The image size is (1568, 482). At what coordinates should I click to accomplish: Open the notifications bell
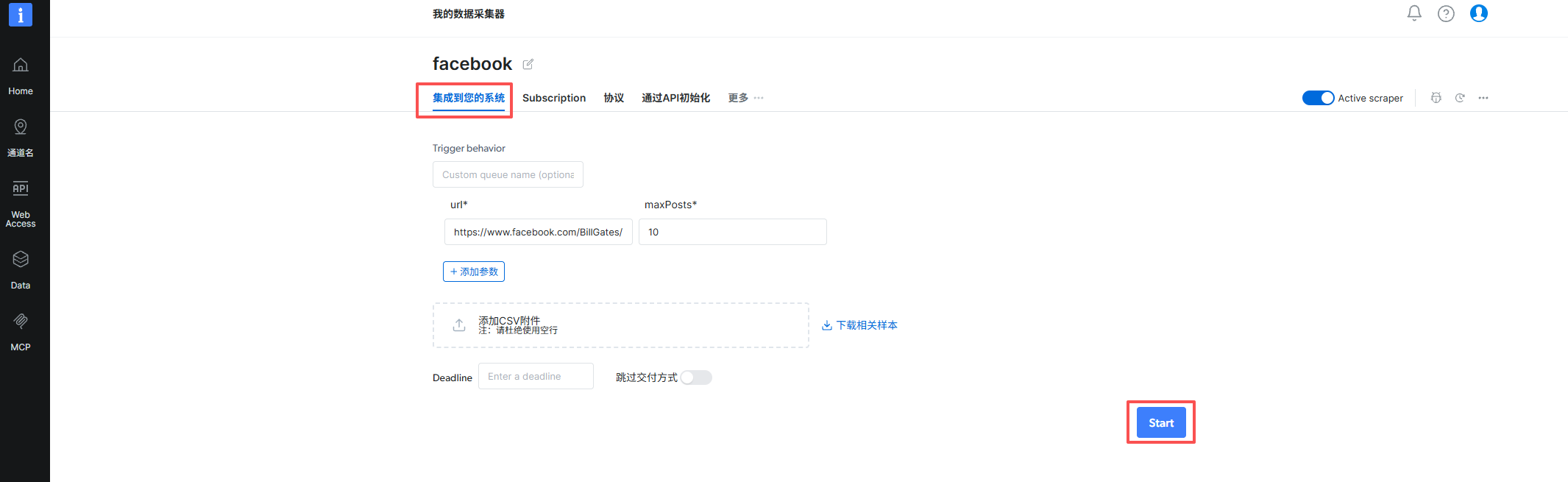[1414, 13]
